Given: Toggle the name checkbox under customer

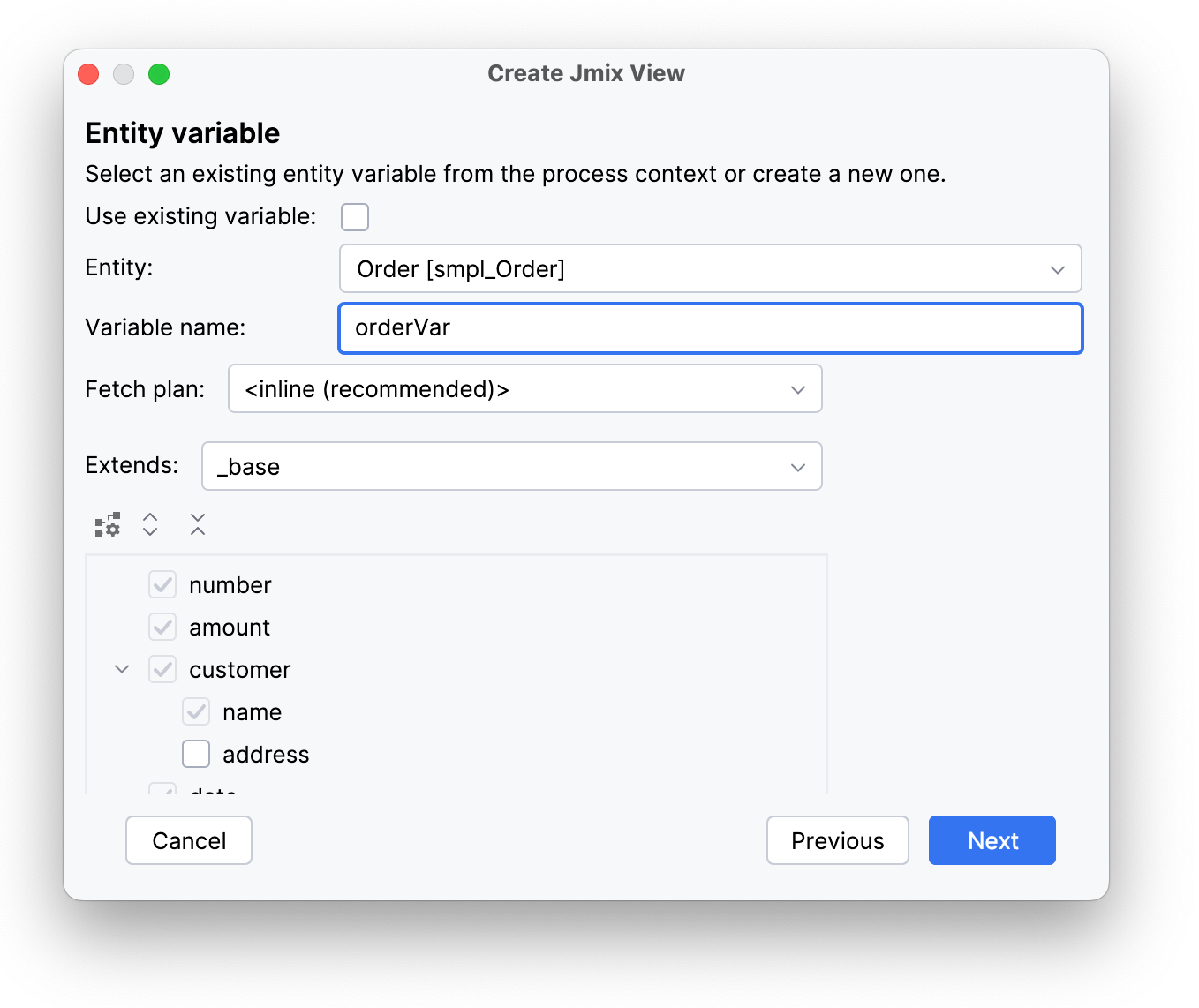Looking at the screenshot, I should point(196,712).
